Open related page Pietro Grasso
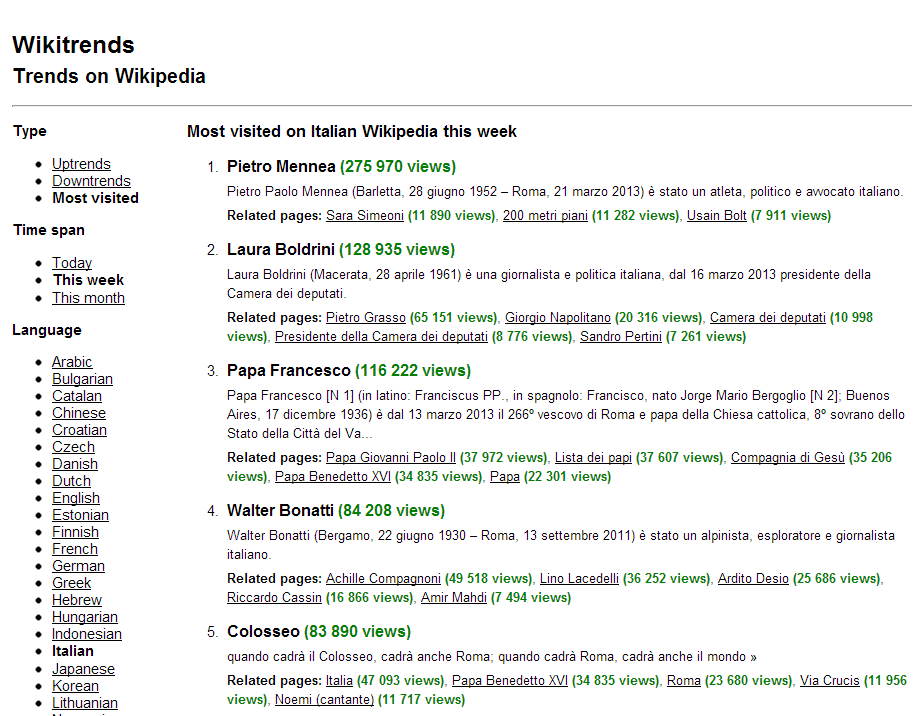This screenshot has width=920, height=716. [366, 318]
